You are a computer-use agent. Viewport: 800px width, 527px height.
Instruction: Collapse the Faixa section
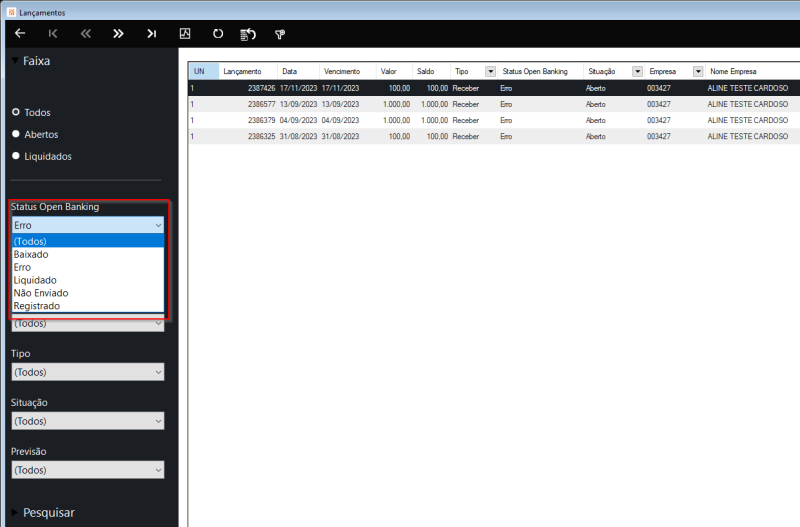click(15, 60)
